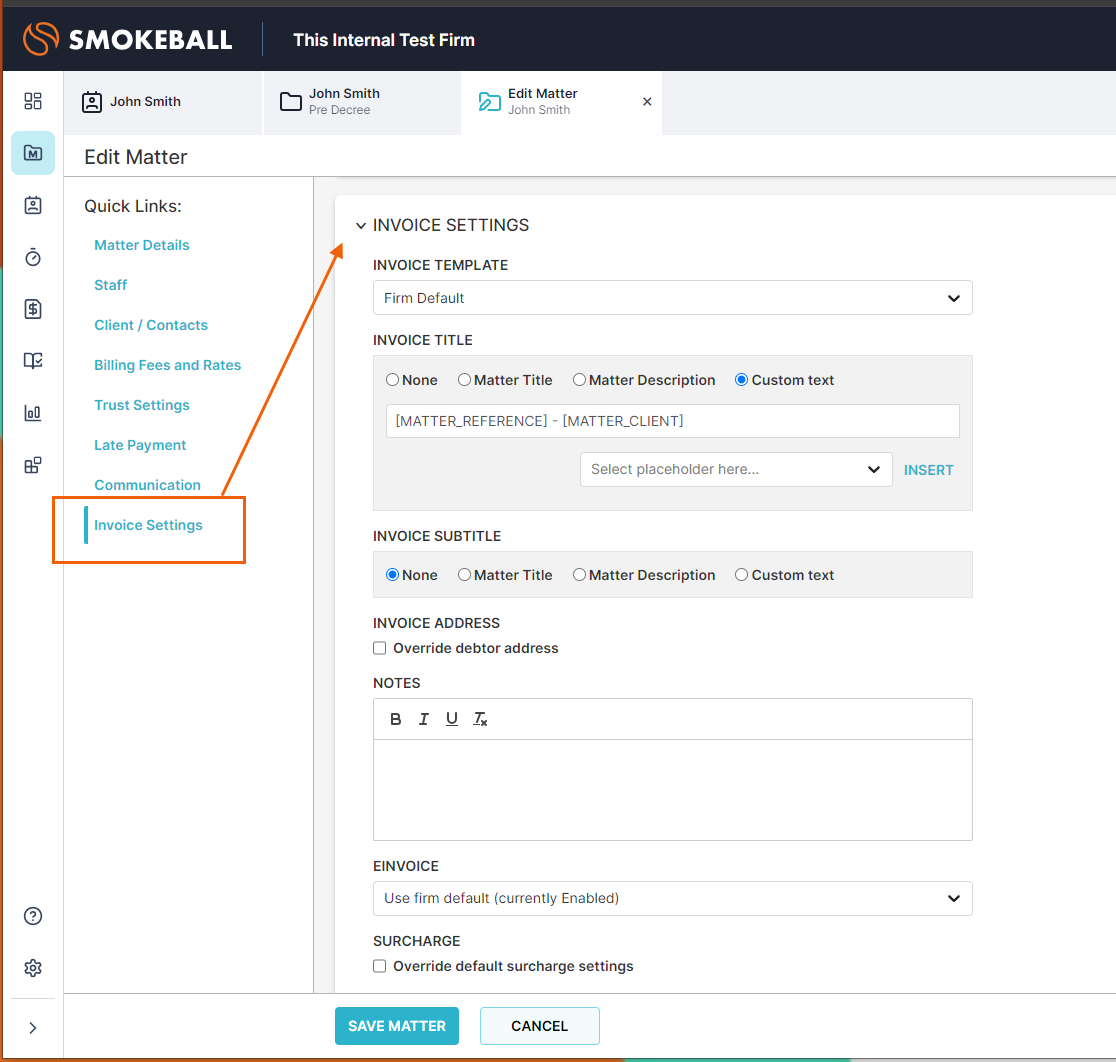
Task: Open the eInvoice firm default dropdown
Action: (x=673, y=899)
